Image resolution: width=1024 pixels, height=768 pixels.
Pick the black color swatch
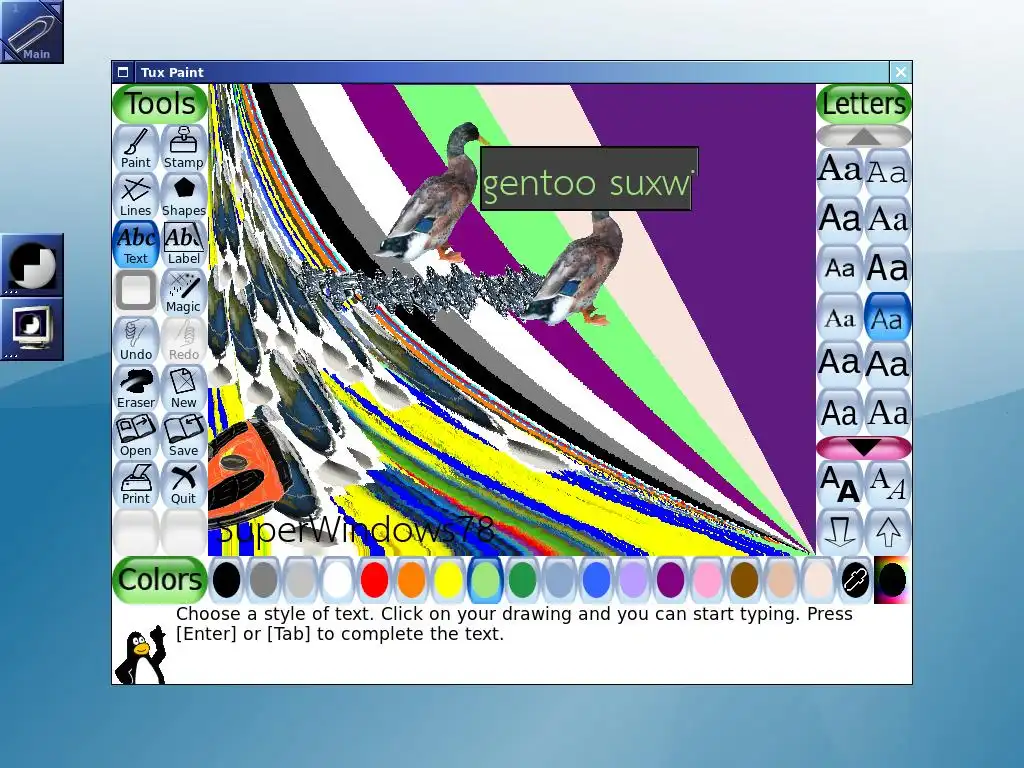click(227, 580)
